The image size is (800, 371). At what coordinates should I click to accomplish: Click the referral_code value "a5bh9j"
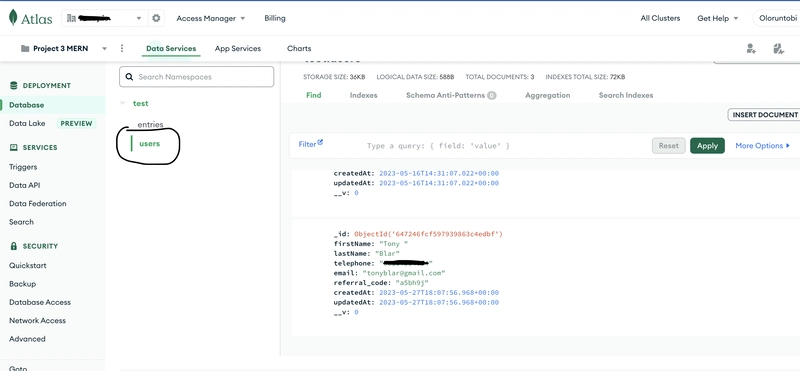[412, 283]
